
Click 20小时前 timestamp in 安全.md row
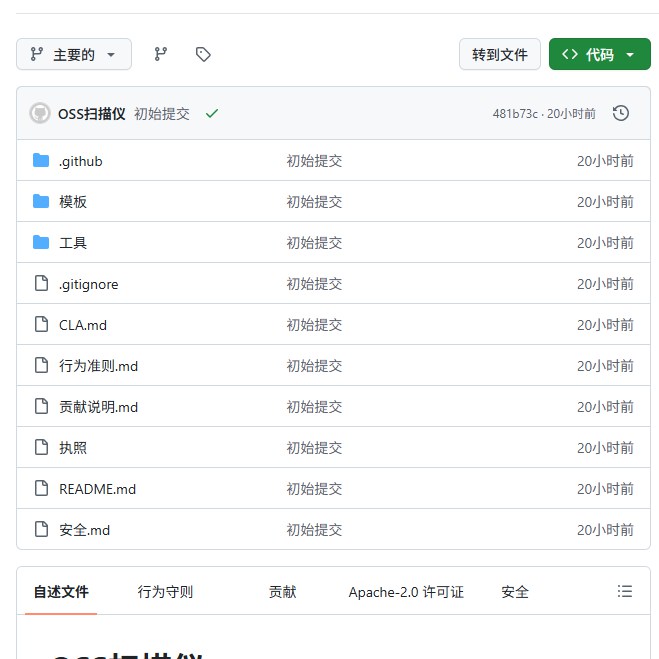click(605, 530)
